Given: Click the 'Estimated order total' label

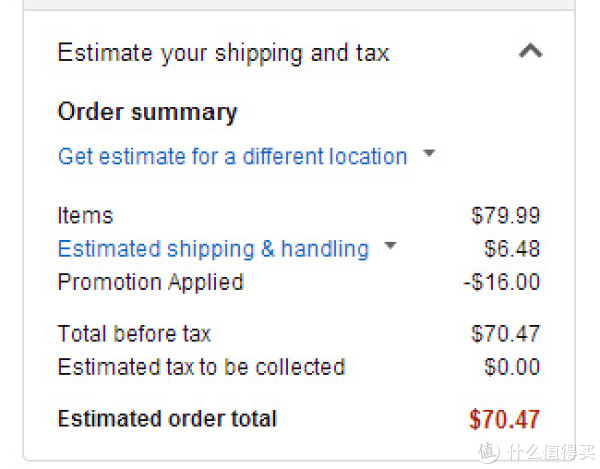Looking at the screenshot, I should [x=167, y=419].
